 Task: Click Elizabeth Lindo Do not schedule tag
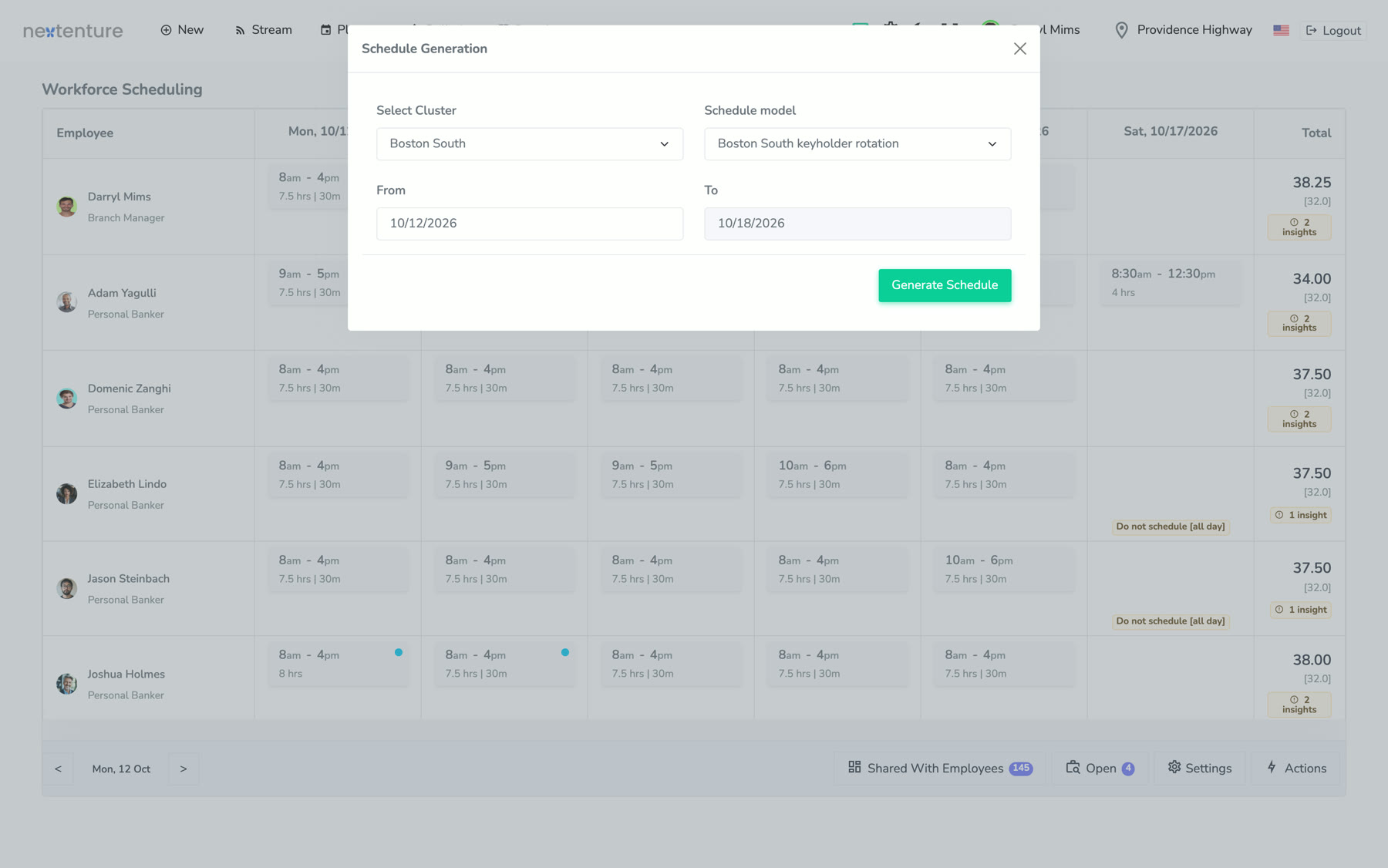1171,527
